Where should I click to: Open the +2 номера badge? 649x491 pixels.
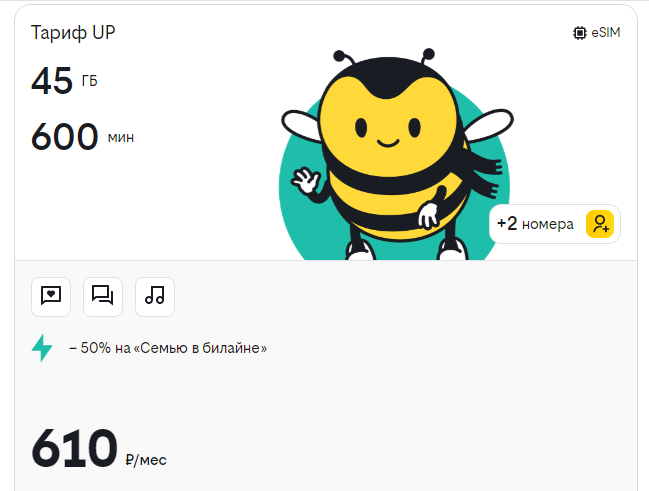pos(555,224)
